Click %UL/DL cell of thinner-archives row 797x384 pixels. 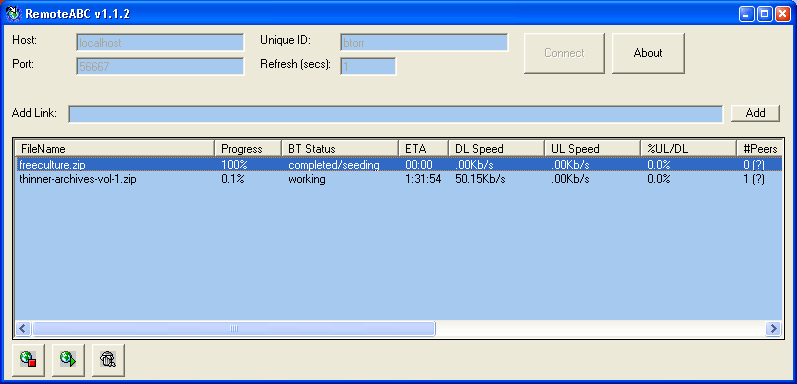point(659,179)
